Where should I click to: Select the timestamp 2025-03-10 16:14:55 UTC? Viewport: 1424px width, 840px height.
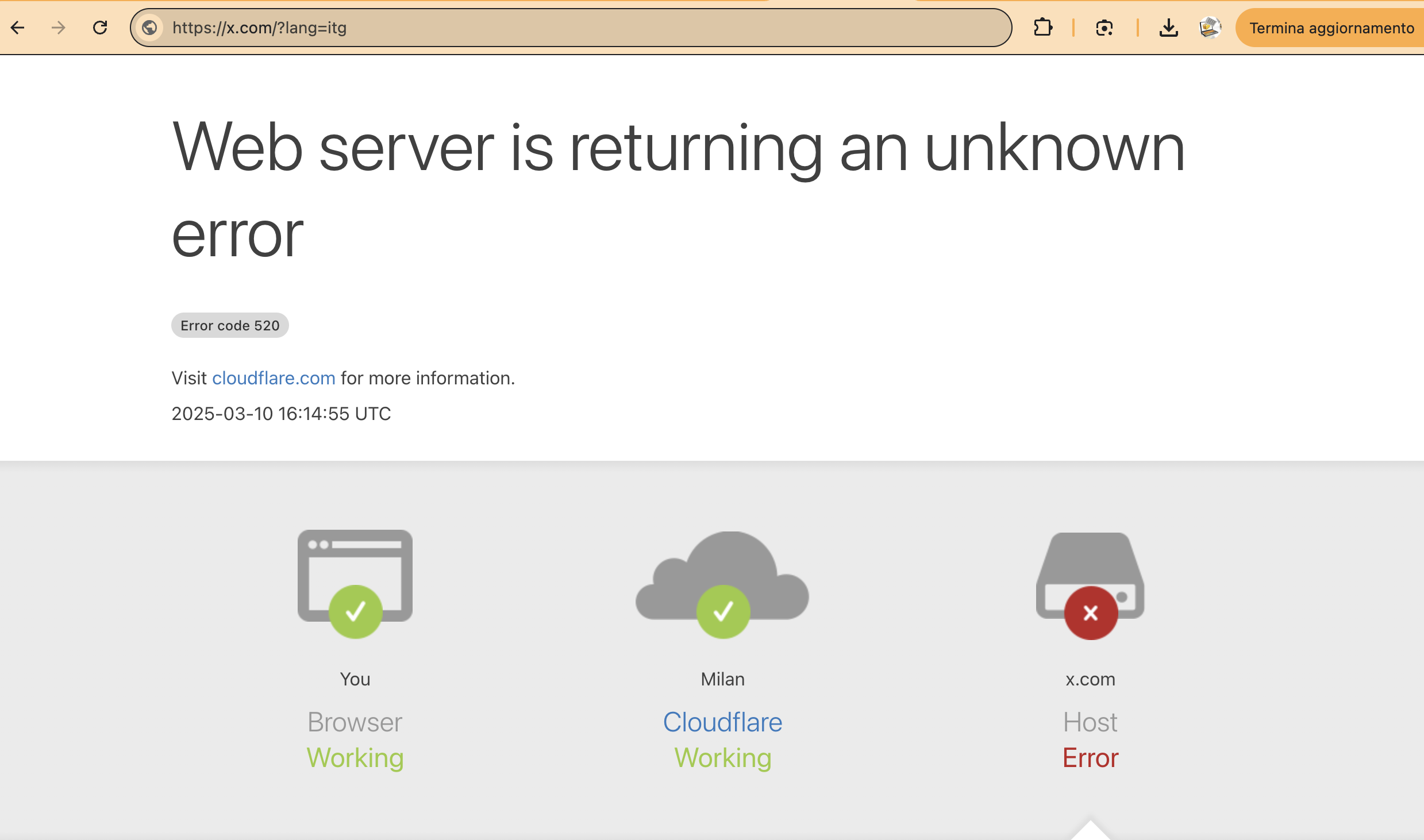coord(281,414)
